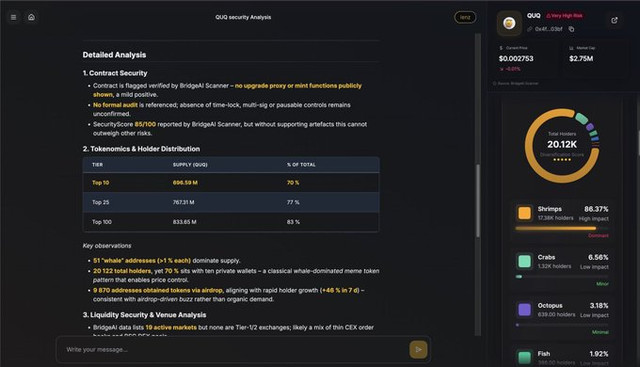Select the Fish tier icon
This screenshot has height=367, width=640.
point(524,357)
